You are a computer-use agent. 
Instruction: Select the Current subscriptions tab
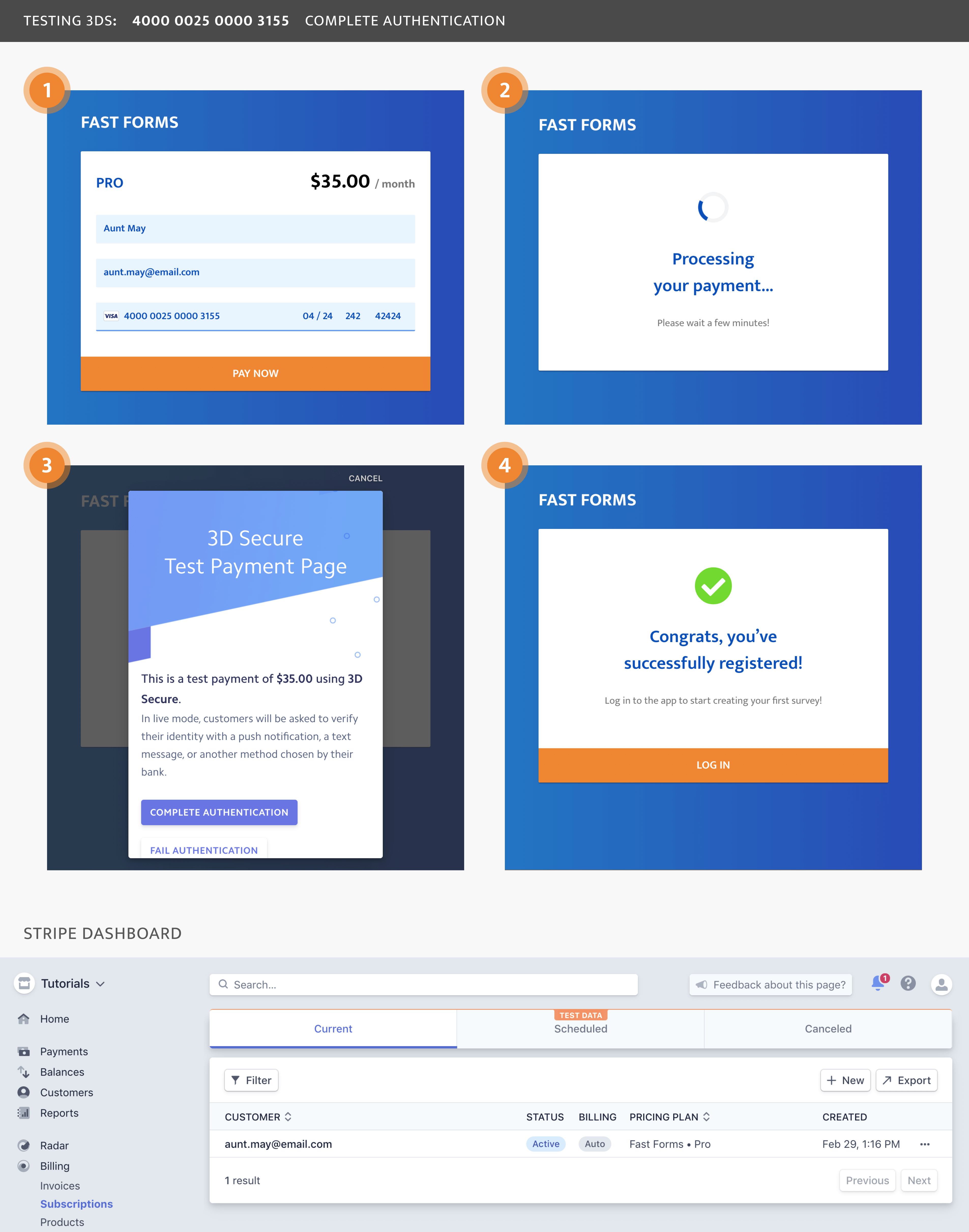pyautogui.click(x=333, y=1028)
